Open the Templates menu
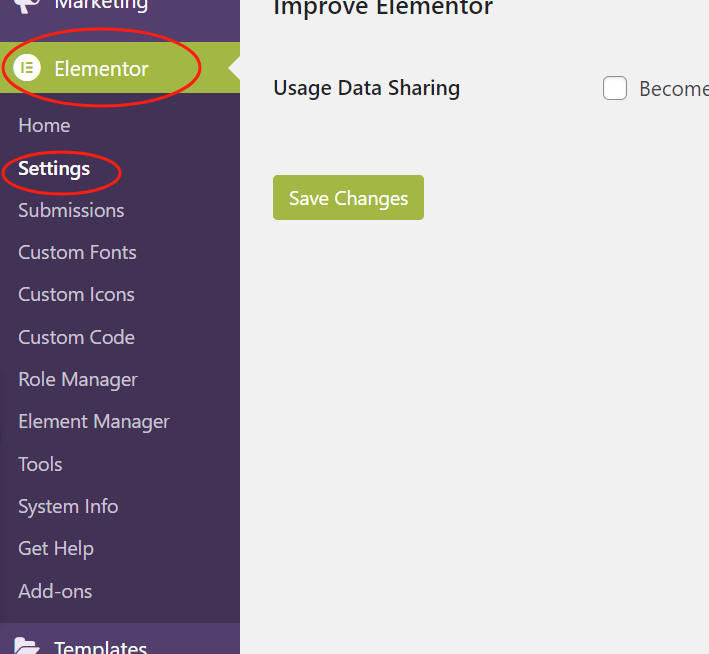Image resolution: width=709 pixels, height=654 pixels. [x=100, y=646]
